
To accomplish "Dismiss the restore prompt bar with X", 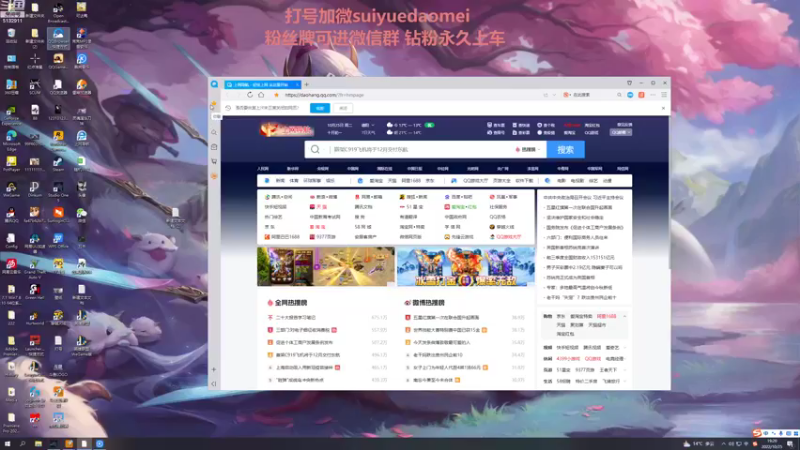I will coord(663,108).
